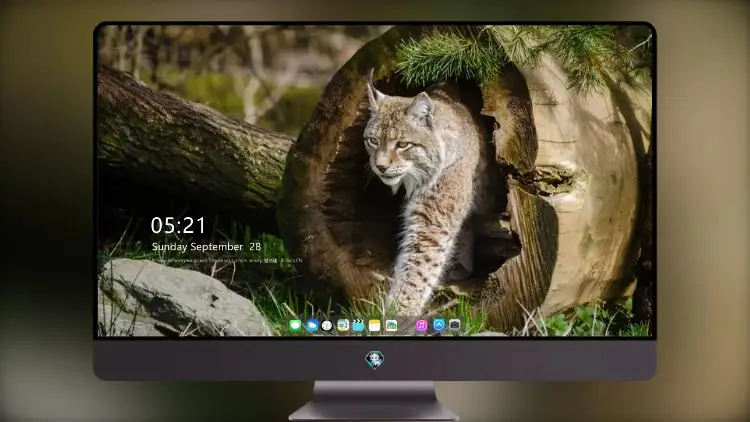Launch the pink Music app icon

coord(421,325)
